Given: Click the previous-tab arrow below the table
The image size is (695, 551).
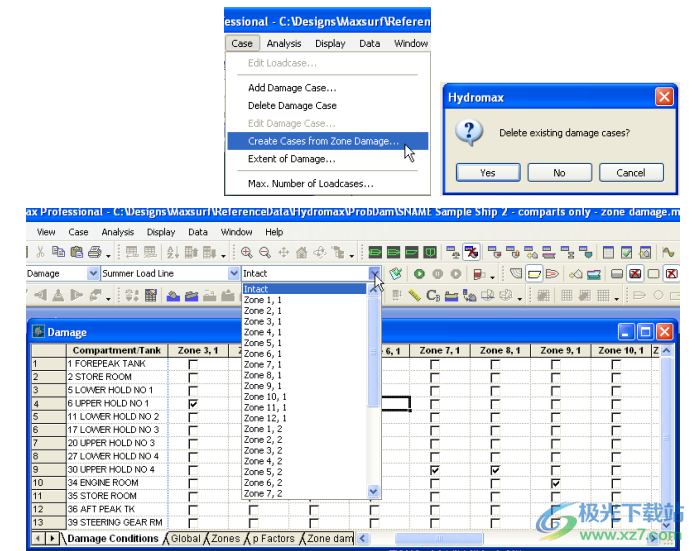Looking at the screenshot, I should click(38, 539).
